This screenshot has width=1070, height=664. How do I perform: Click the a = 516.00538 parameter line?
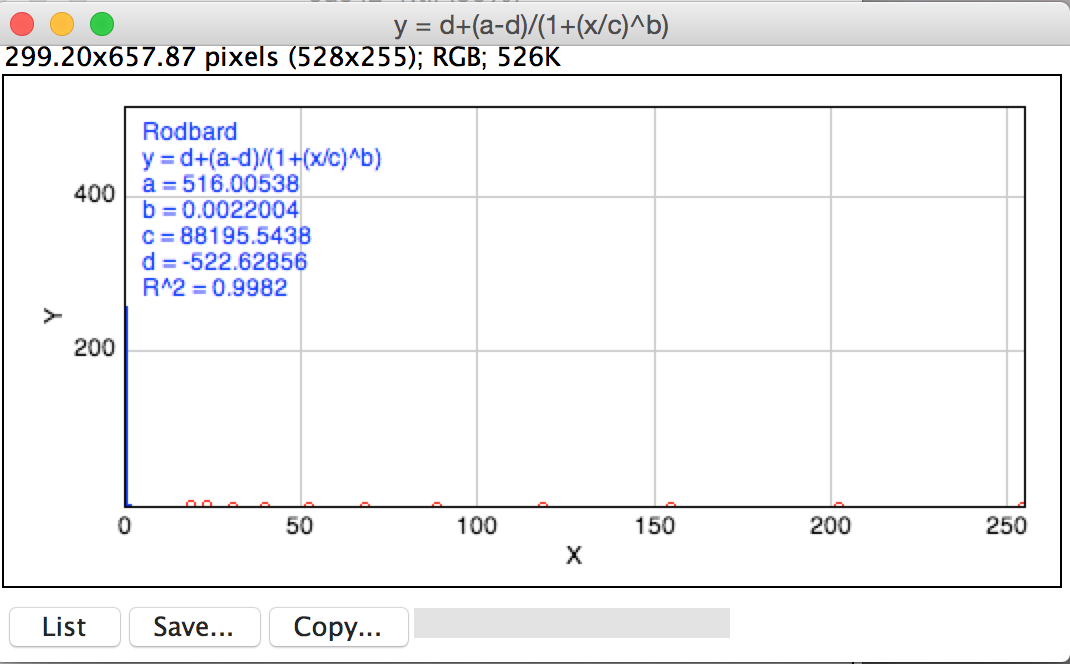click(221, 184)
